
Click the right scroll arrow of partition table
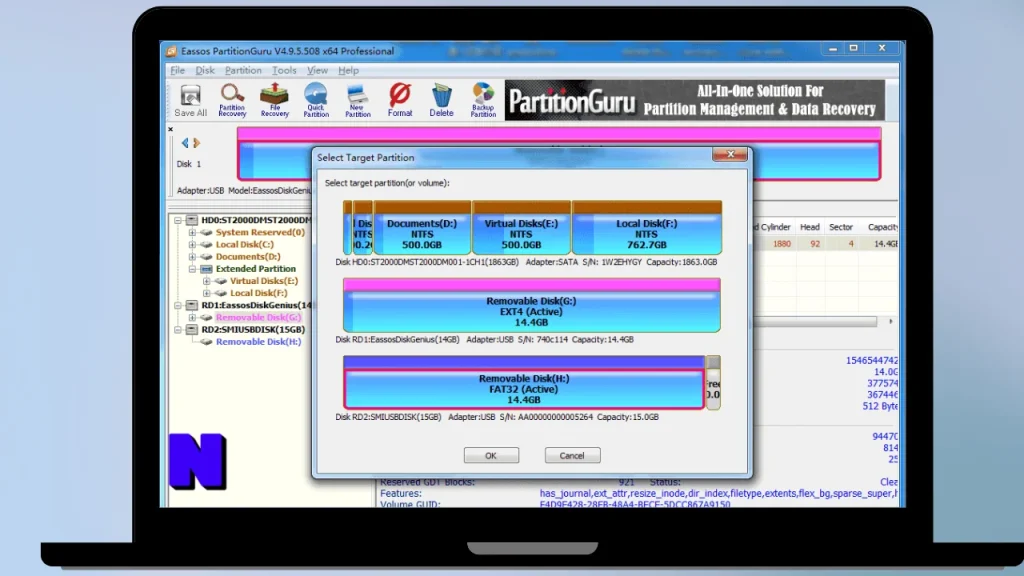coord(891,322)
